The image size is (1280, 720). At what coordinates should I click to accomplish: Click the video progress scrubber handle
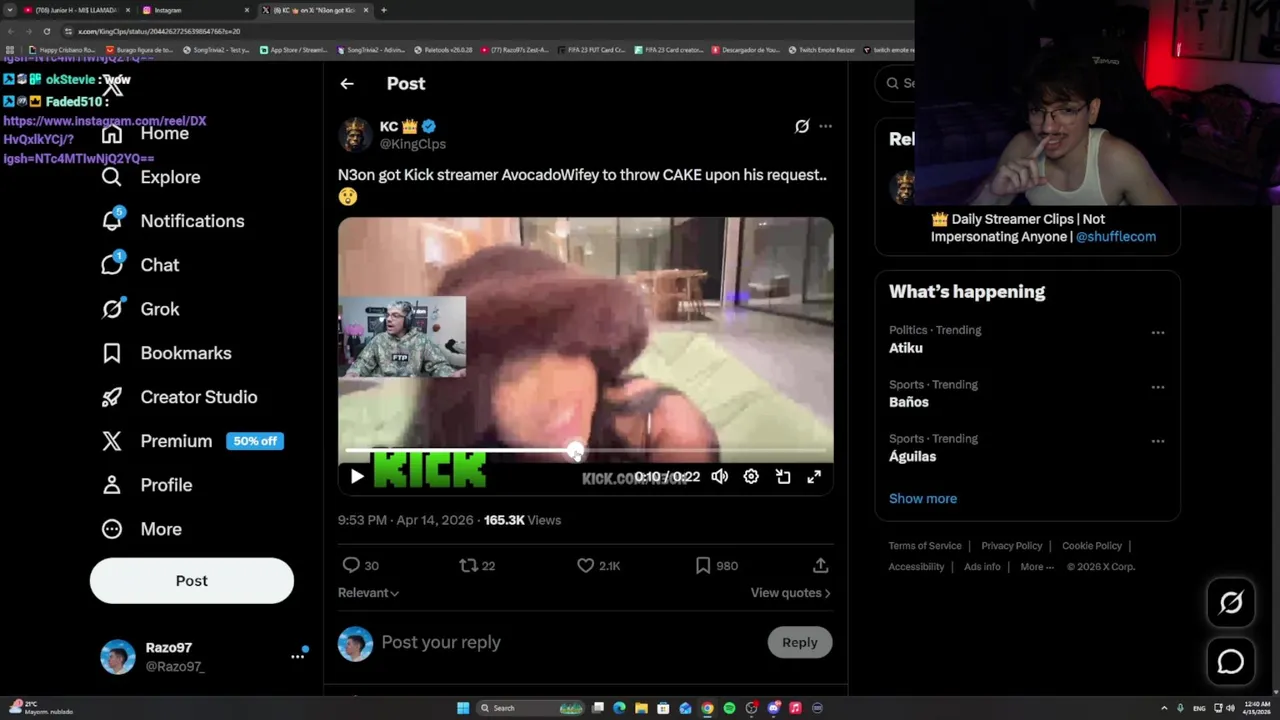pos(575,451)
